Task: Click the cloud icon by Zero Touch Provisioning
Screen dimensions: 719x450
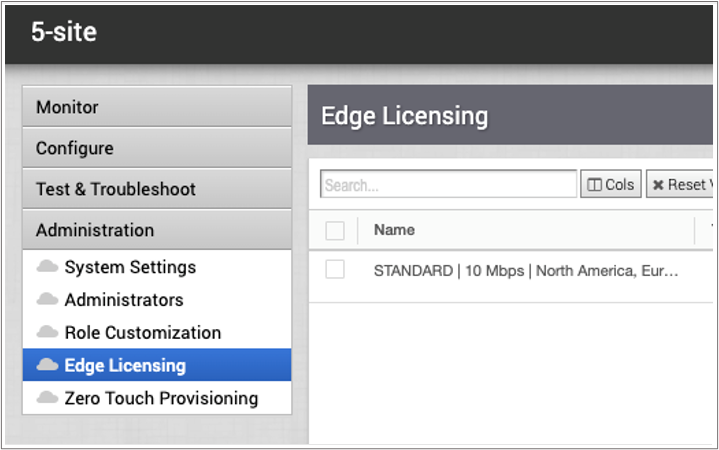Action: pos(47,398)
